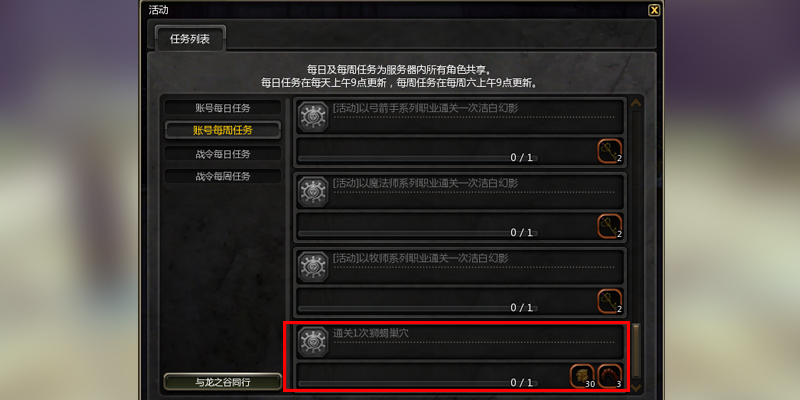Click the key reward icon of mage quest

(x=610, y=226)
